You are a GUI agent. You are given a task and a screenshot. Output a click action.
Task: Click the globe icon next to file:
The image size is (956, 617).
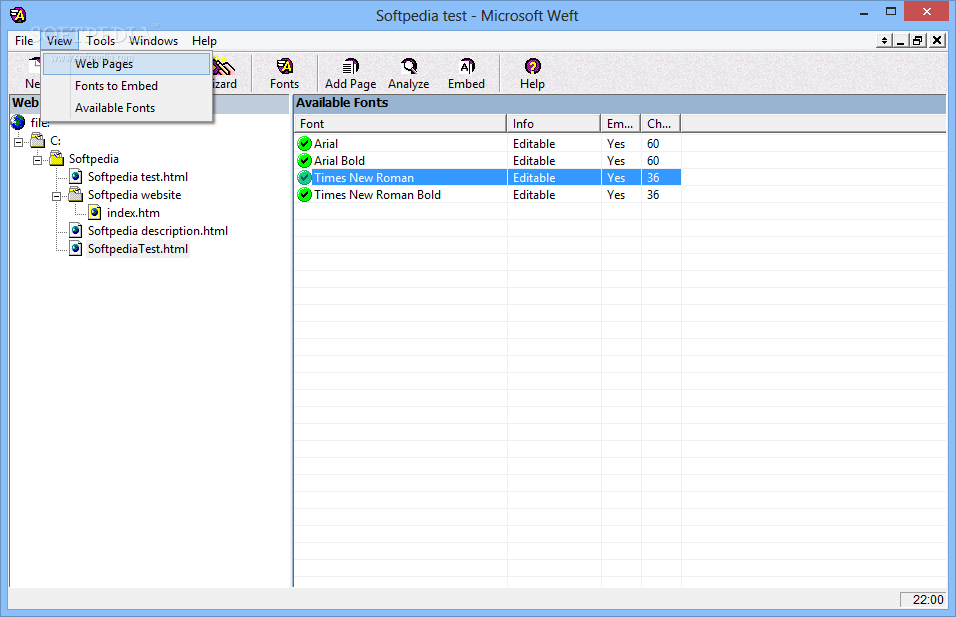point(18,123)
